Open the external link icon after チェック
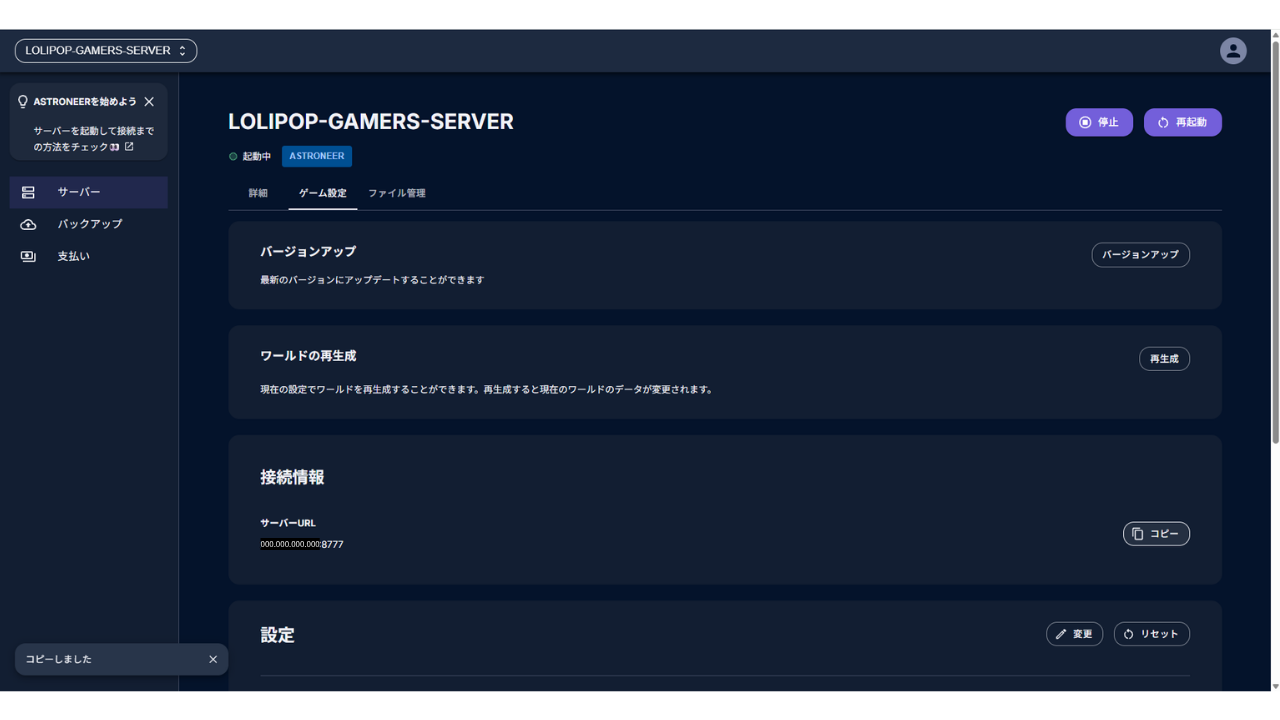The image size is (1280, 720). (129, 147)
